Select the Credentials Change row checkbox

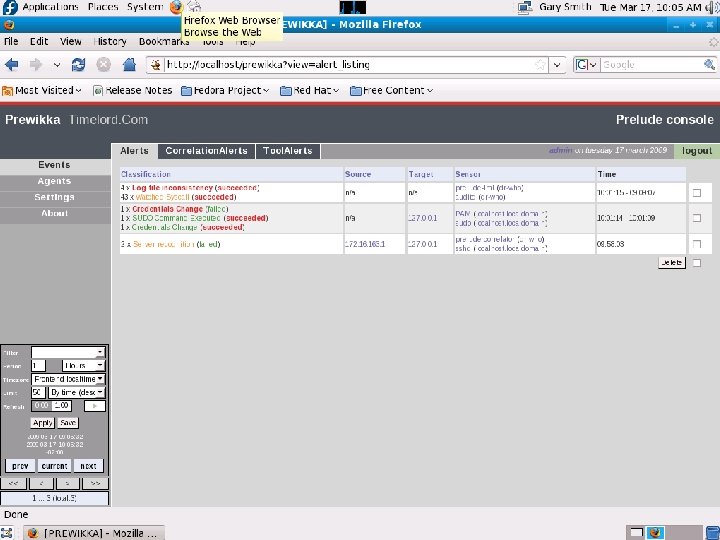point(697,218)
